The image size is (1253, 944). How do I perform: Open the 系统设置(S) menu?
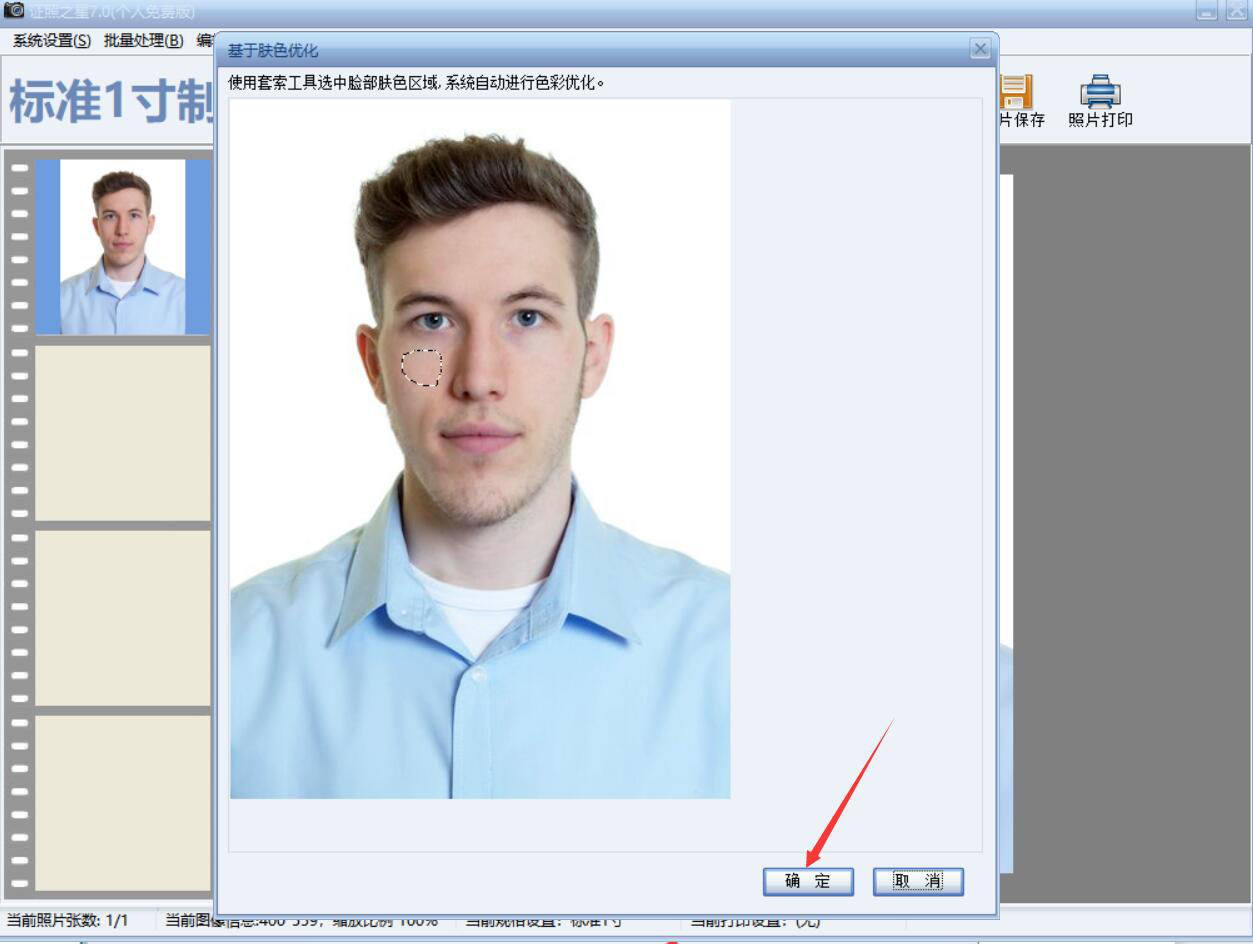[51, 41]
